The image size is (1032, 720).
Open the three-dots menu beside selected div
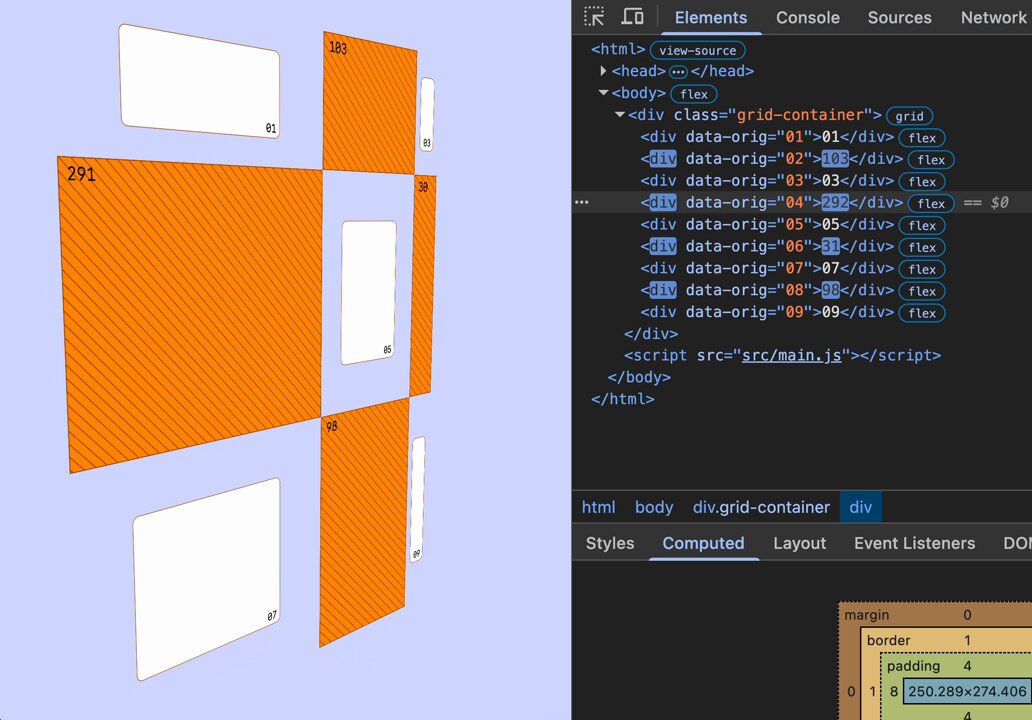click(582, 202)
